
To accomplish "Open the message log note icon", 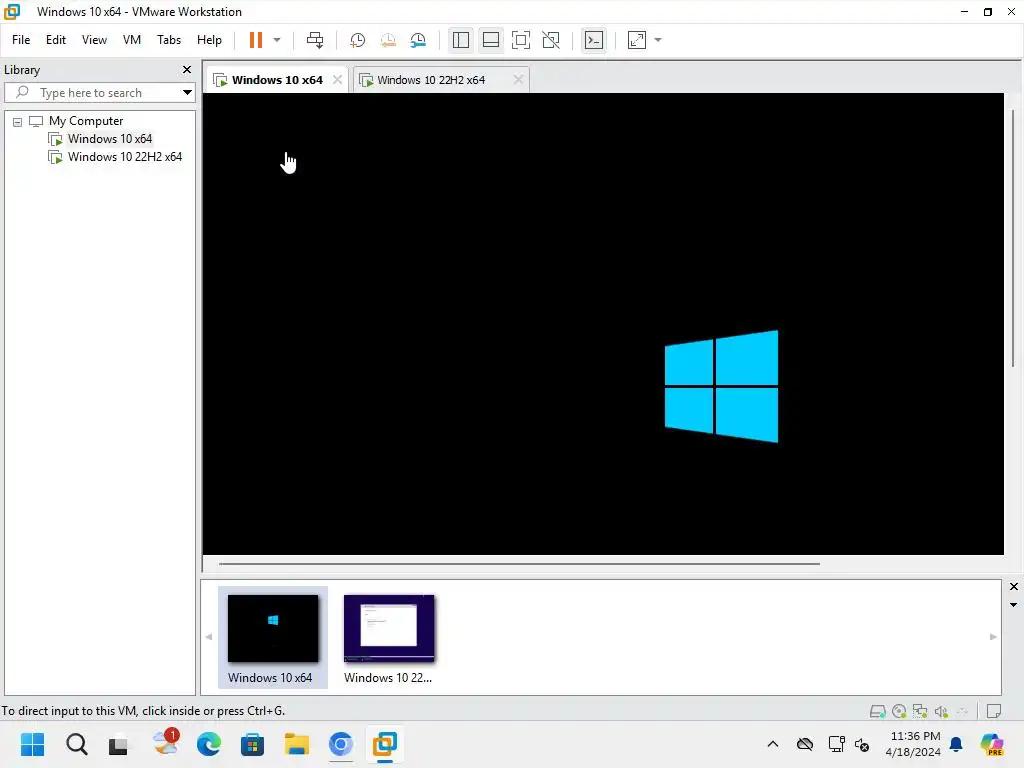I will coord(993,711).
